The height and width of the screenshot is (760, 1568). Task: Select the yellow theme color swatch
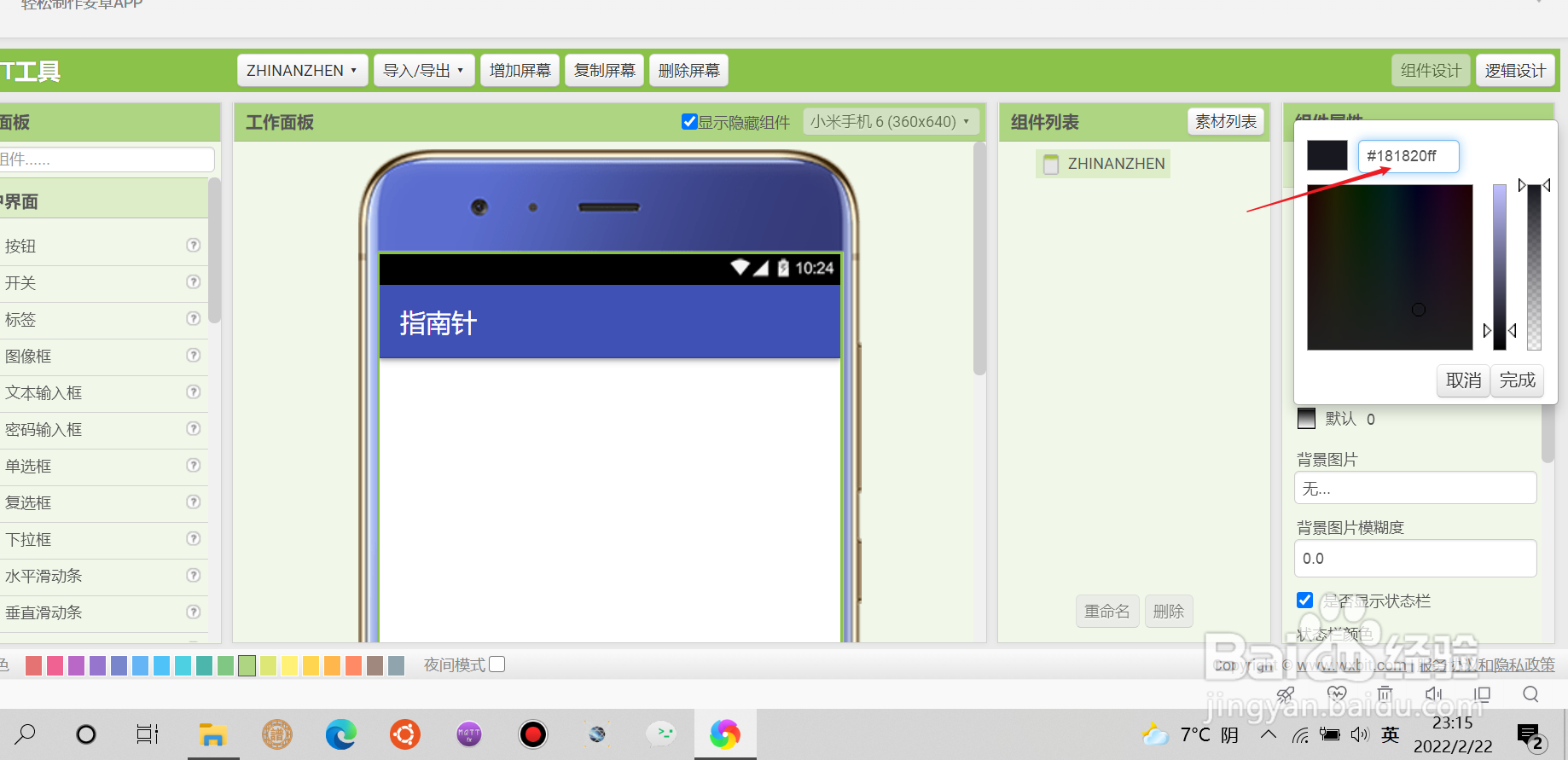289,665
